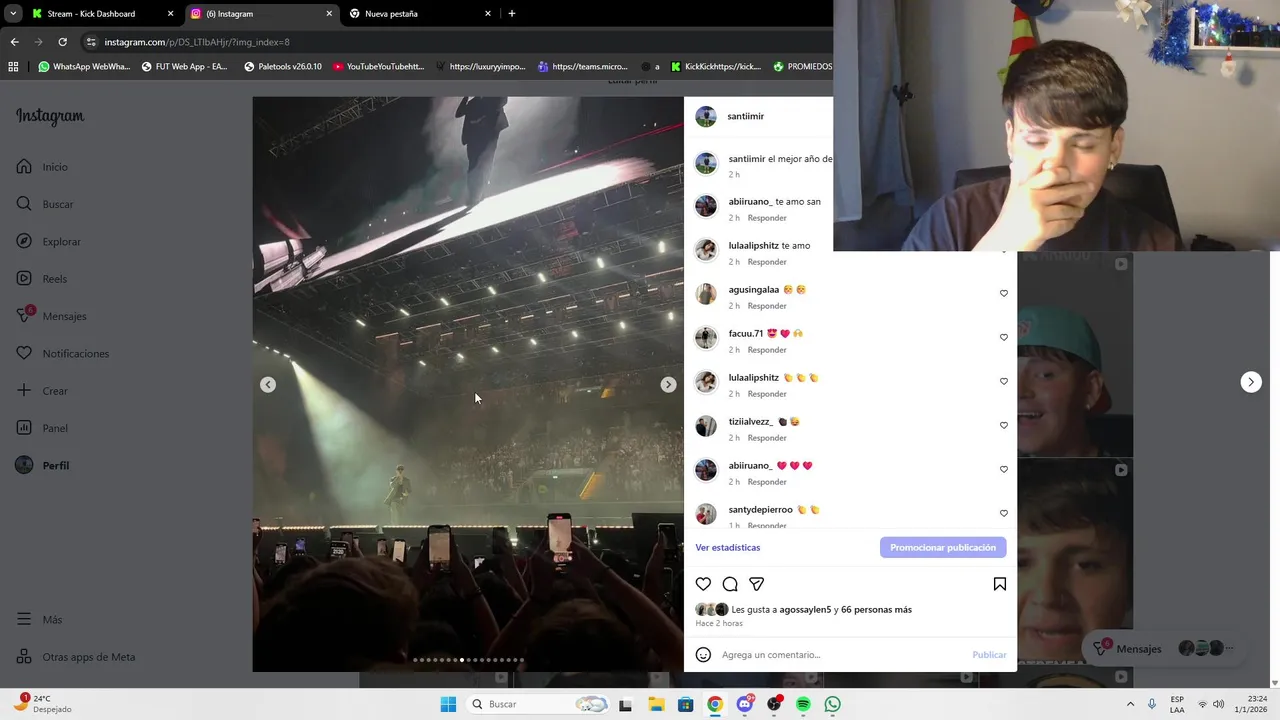Viewport: 1280px width, 720px height.
Task: Share the post with the paper plane icon
Action: [757, 584]
